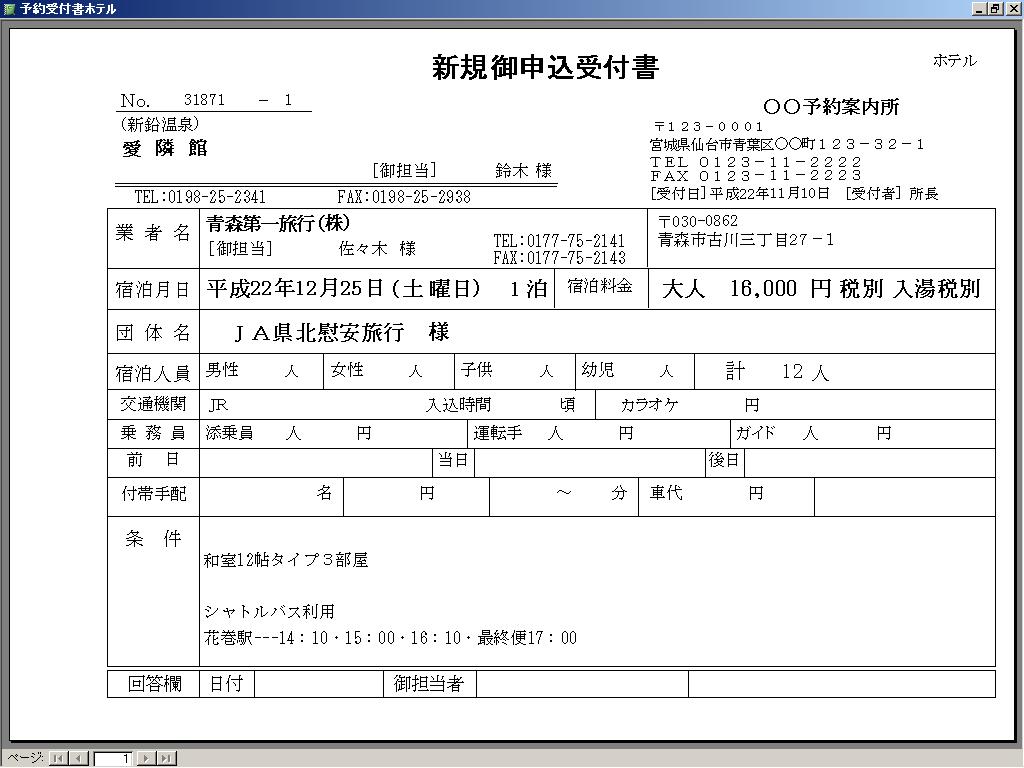Click the agency contact 佐々木 様

pos(377,249)
